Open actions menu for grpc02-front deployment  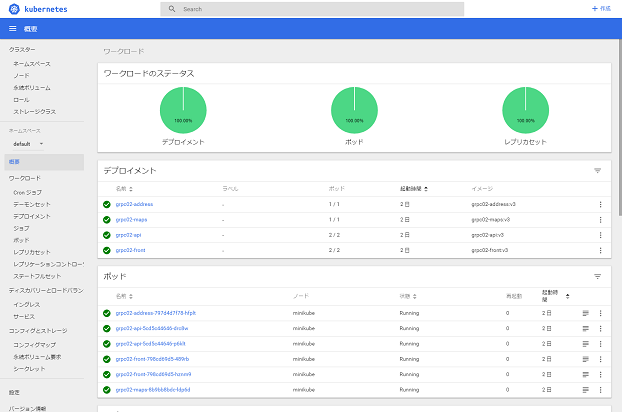point(600,250)
